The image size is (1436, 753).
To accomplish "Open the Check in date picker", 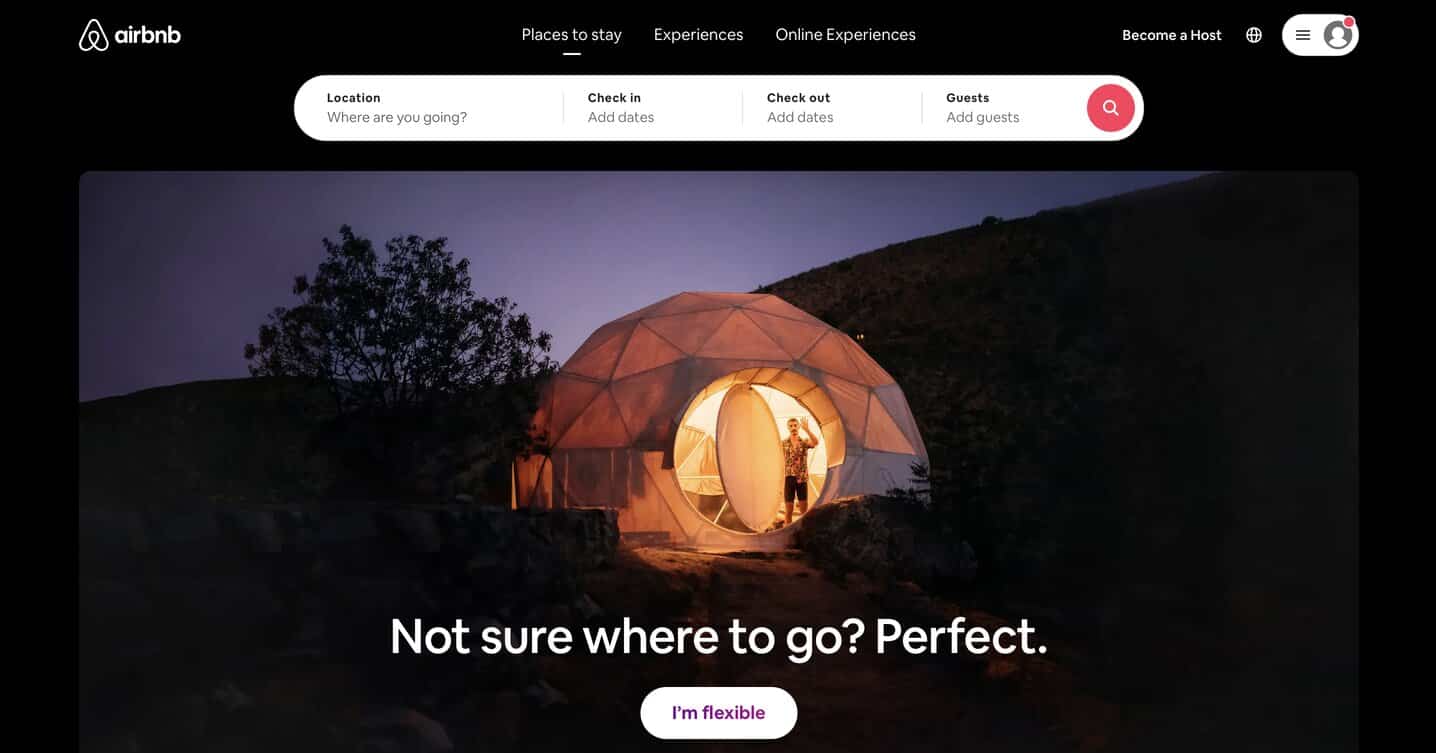I will (653, 108).
